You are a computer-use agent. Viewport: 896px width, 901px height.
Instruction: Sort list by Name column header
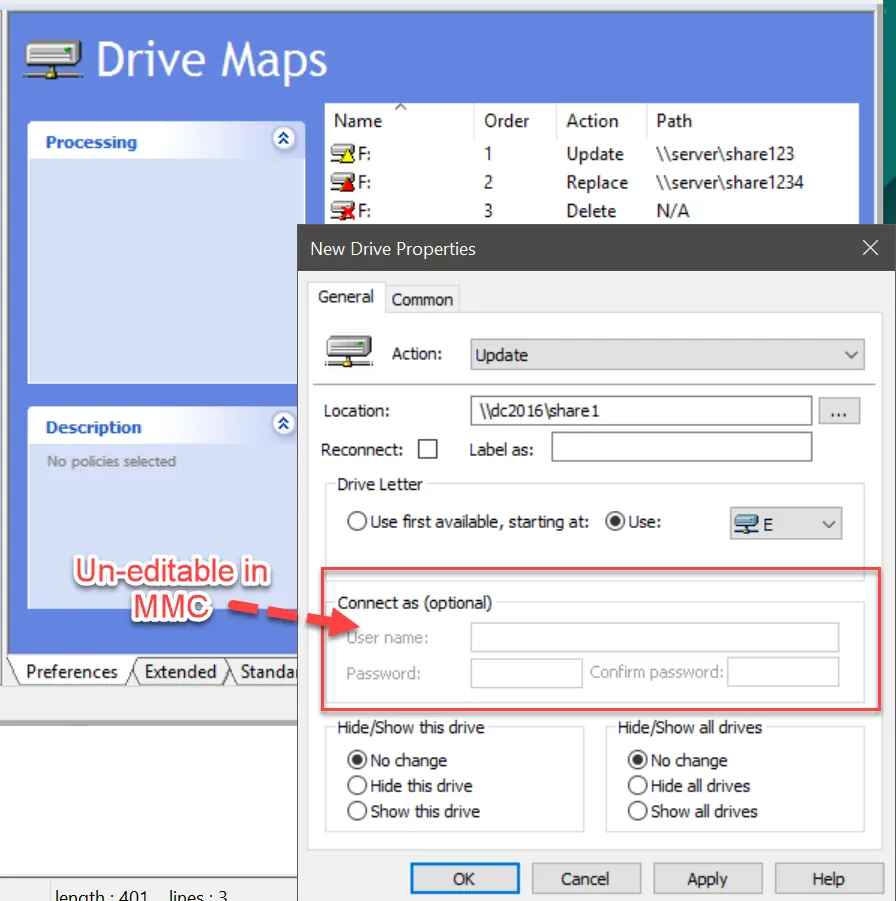pos(358,121)
